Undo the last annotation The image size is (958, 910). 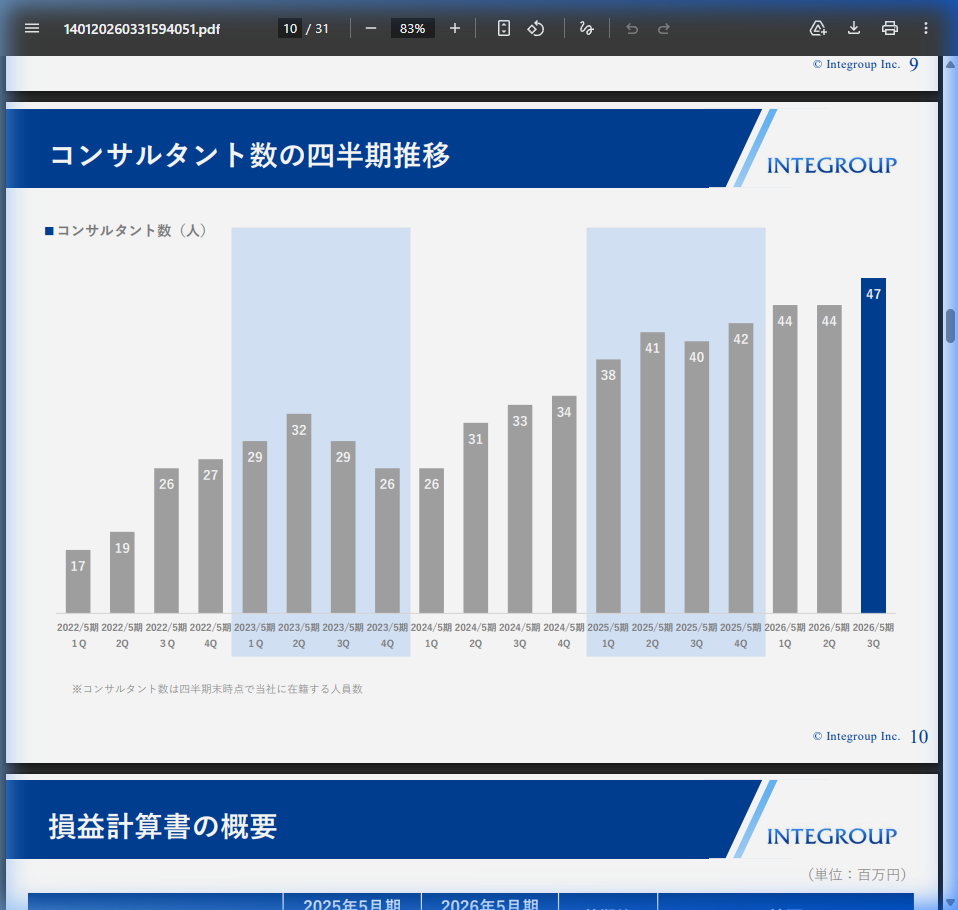click(631, 28)
